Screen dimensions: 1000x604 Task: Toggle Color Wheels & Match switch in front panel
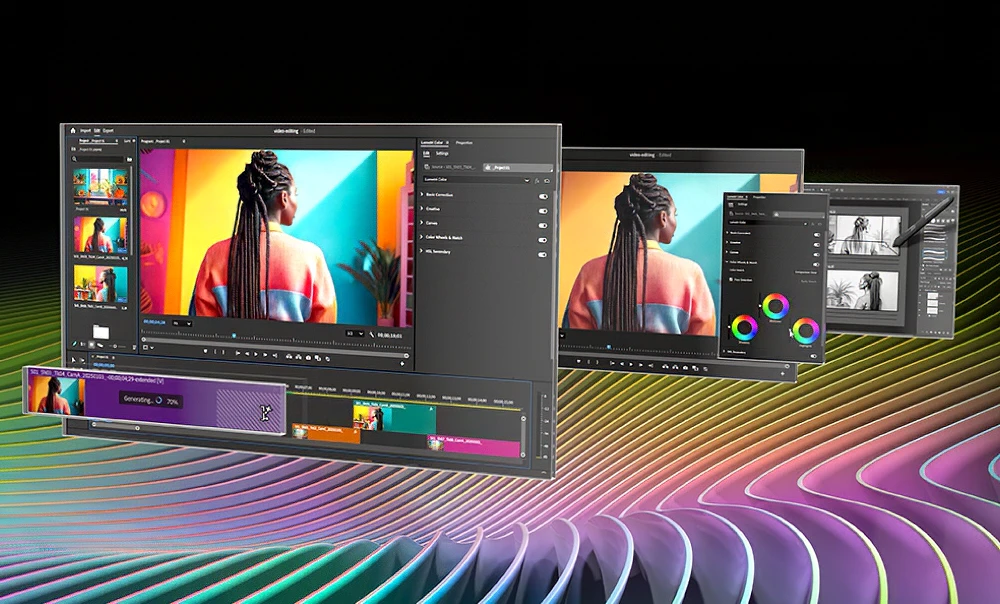coord(543,240)
